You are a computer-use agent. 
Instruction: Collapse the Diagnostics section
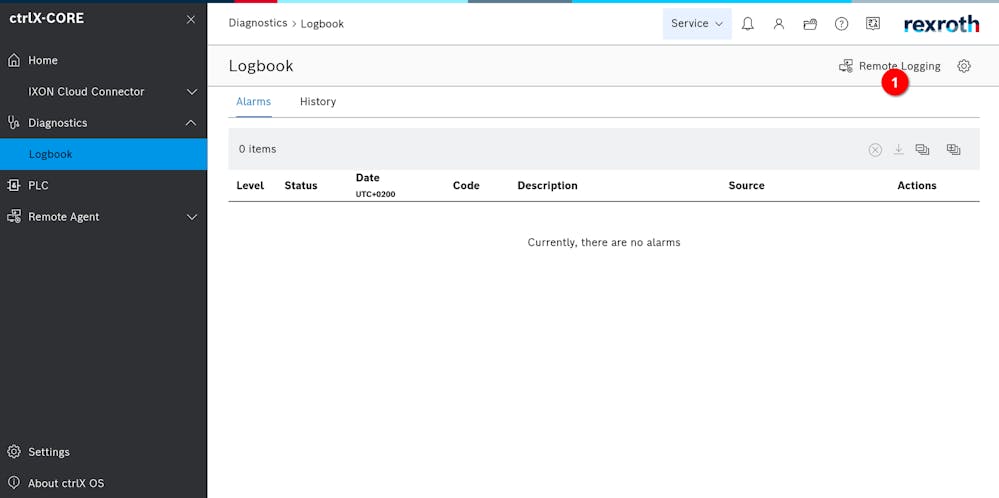192,123
